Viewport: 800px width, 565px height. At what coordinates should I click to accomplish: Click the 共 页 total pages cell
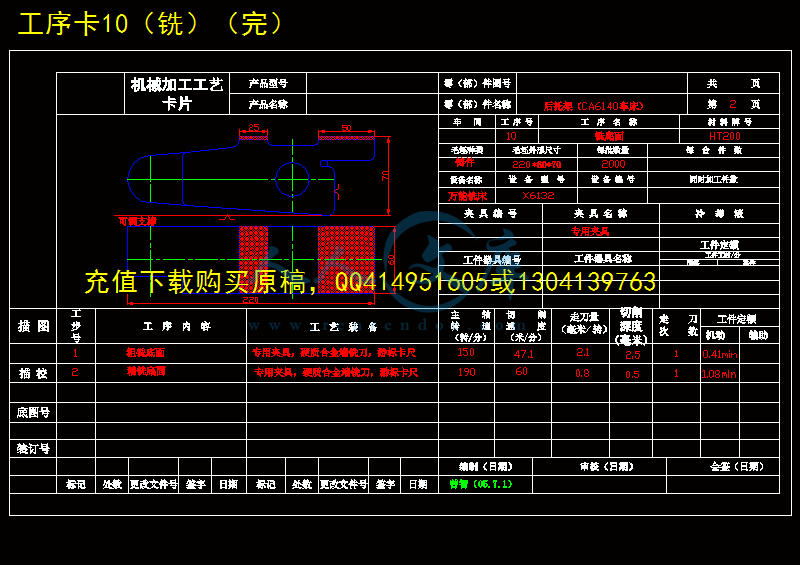[734, 83]
